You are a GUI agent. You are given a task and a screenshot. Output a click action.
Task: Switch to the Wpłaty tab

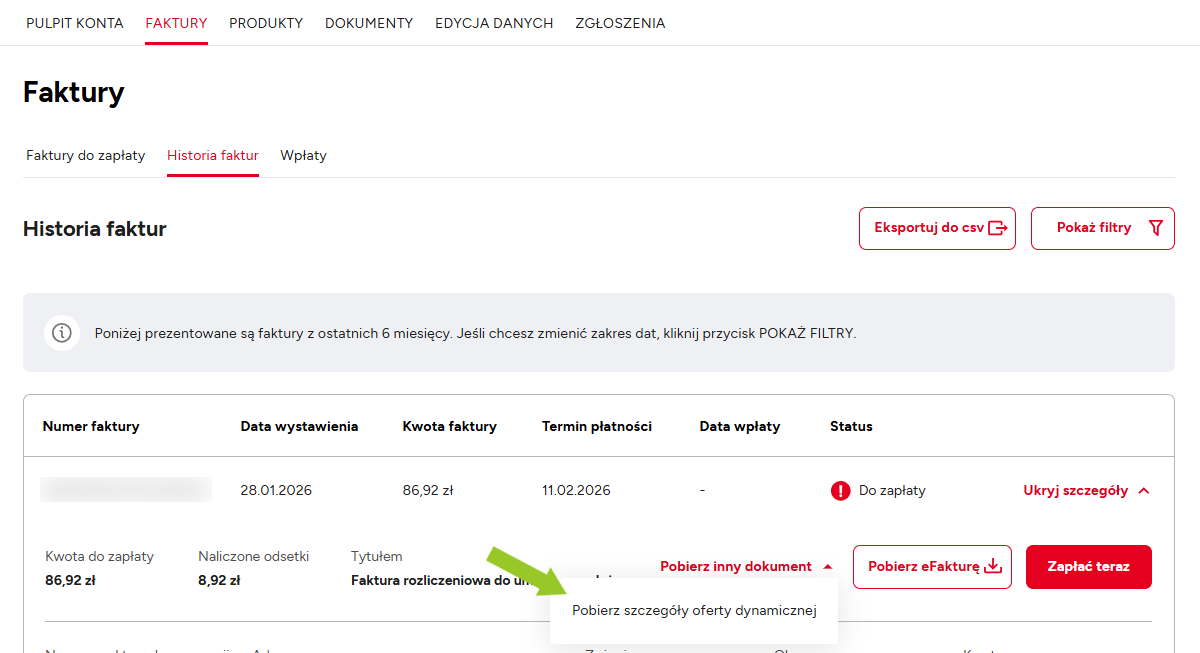(304, 156)
